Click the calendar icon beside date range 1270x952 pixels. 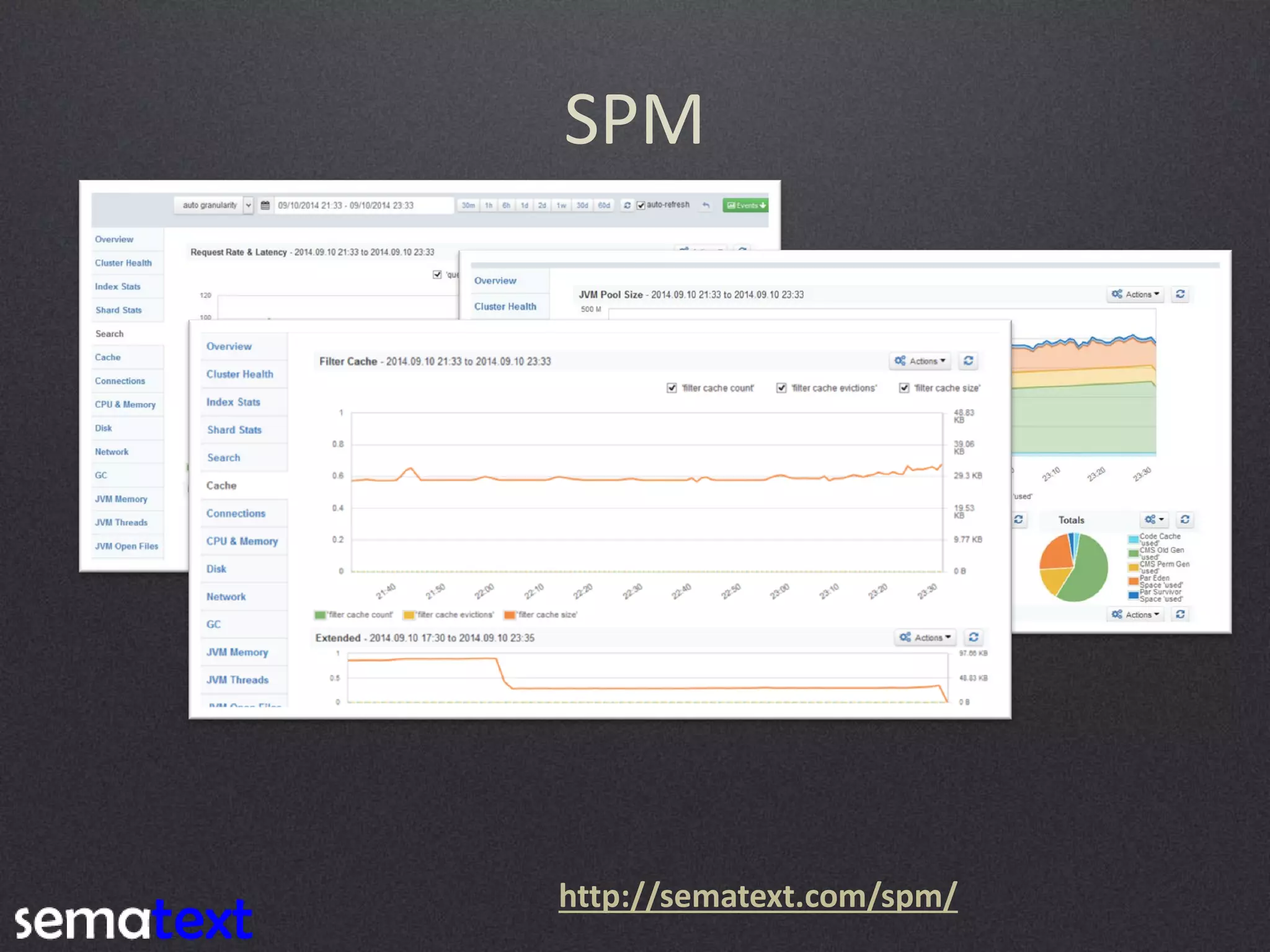tap(265, 205)
